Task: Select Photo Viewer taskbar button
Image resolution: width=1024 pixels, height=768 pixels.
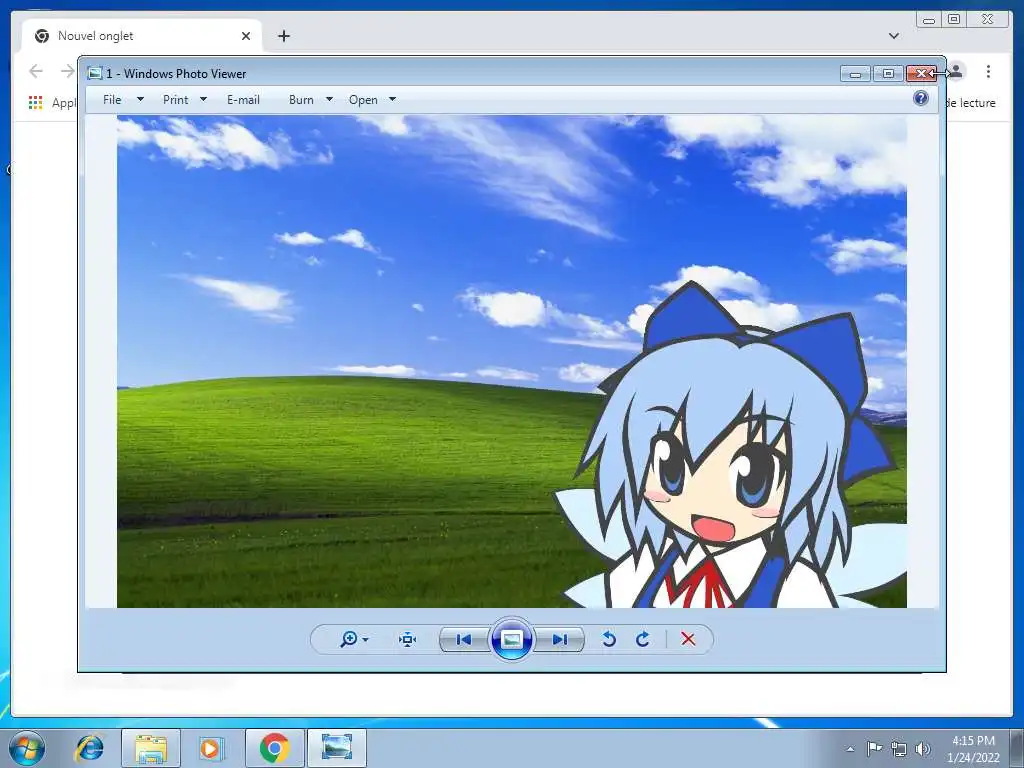Action: coord(336,748)
